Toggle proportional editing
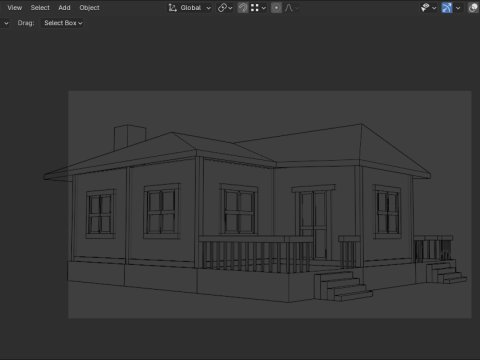Screen dimensions: 480x360 (x=276, y=8)
